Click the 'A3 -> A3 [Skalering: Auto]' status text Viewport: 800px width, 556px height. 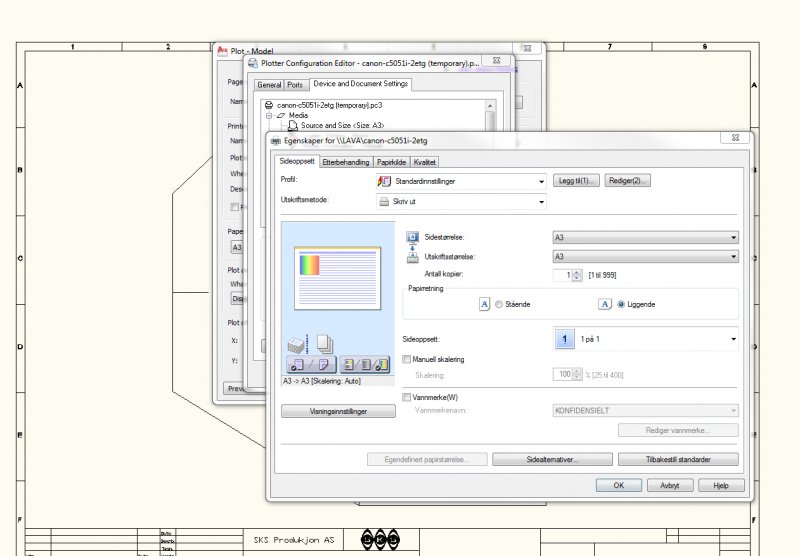pyautogui.click(x=321, y=381)
